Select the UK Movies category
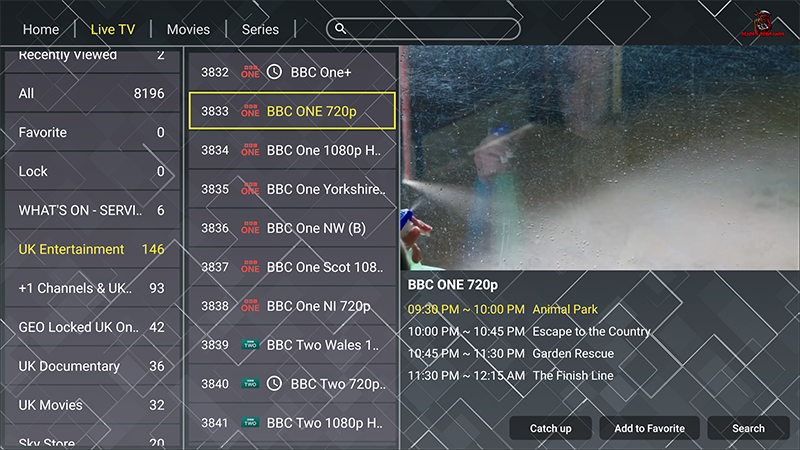The width and height of the screenshot is (800, 450). click(92, 405)
